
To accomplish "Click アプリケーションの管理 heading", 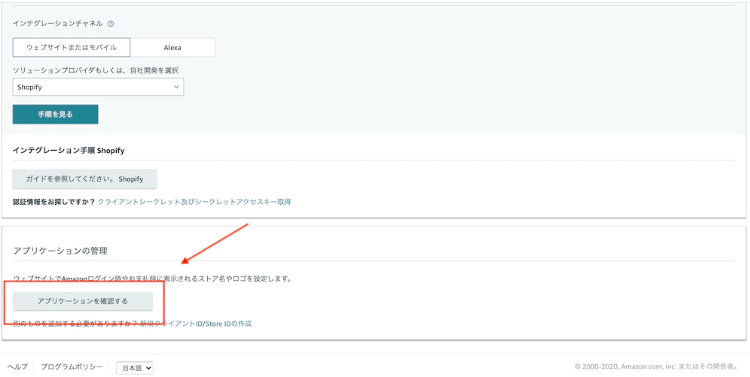I will pos(60,251).
